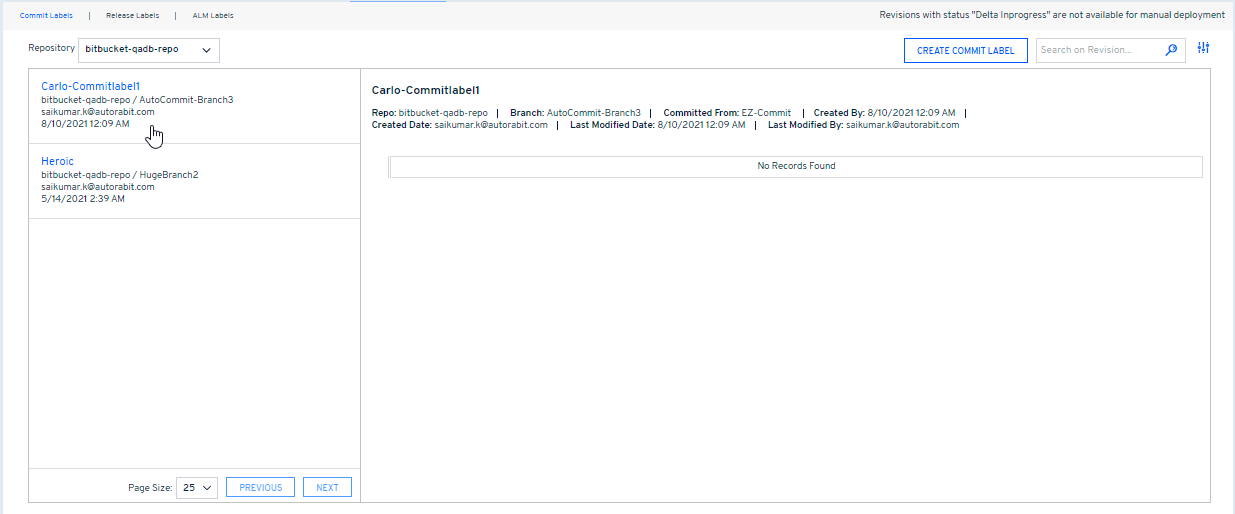Switch to the Commit Labels tab
1235x514 pixels.
click(x=46, y=16)
